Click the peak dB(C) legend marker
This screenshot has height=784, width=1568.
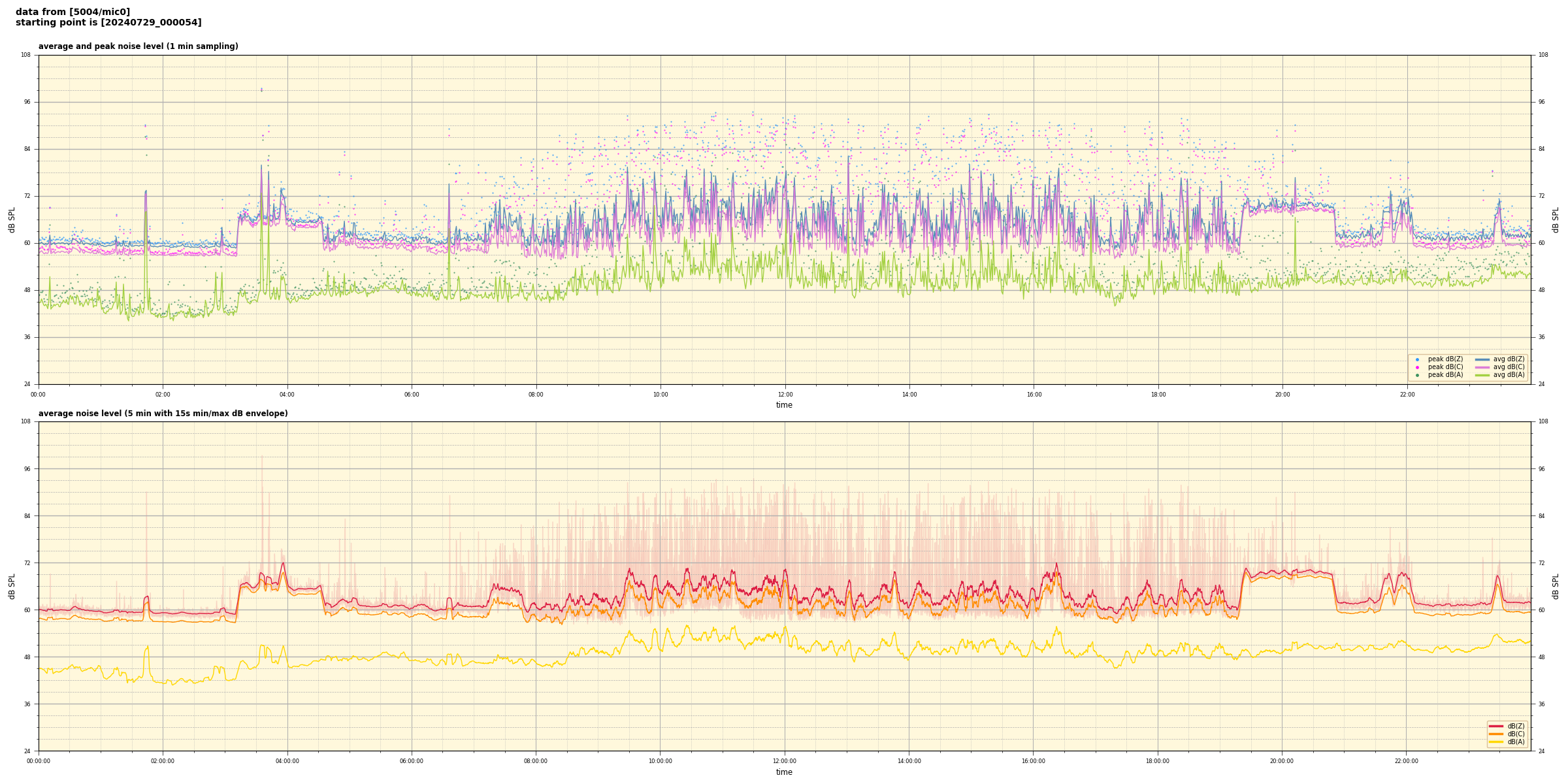click(x=1417, y=367)
